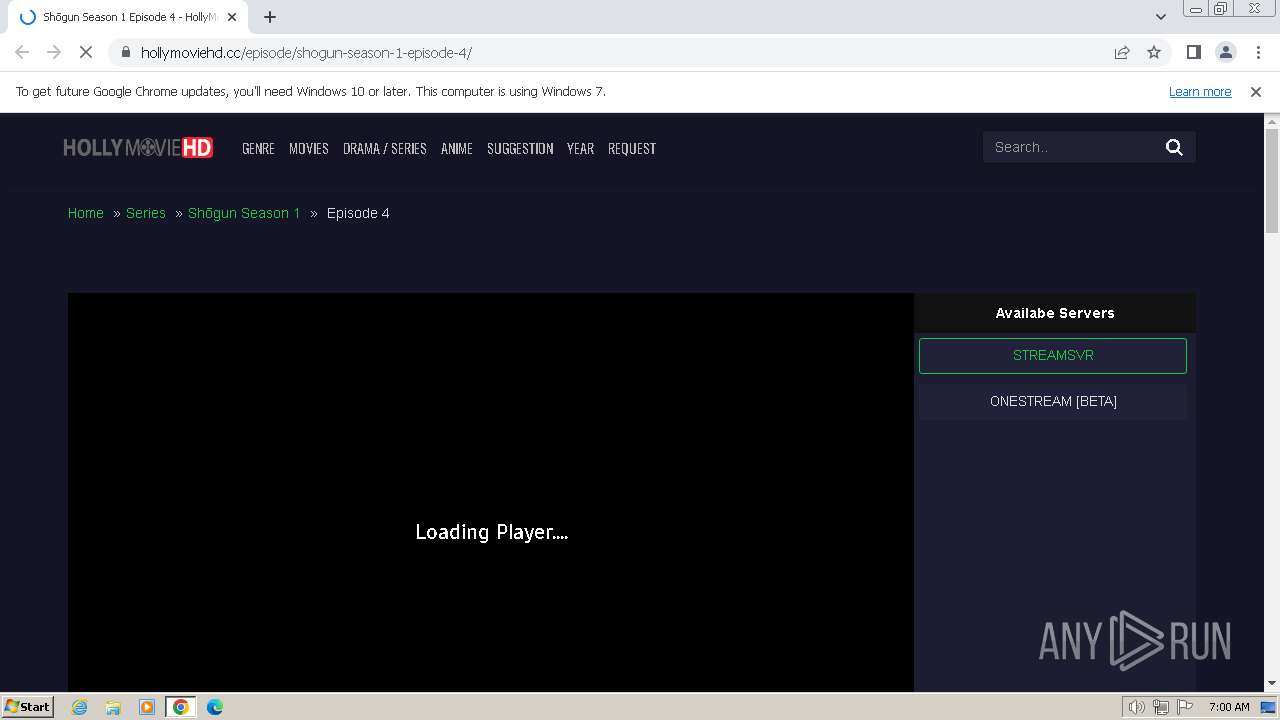This screenshot has width=1280, height=720.
Task: Open the SUGGESTION menu
Action: (520, 148)
